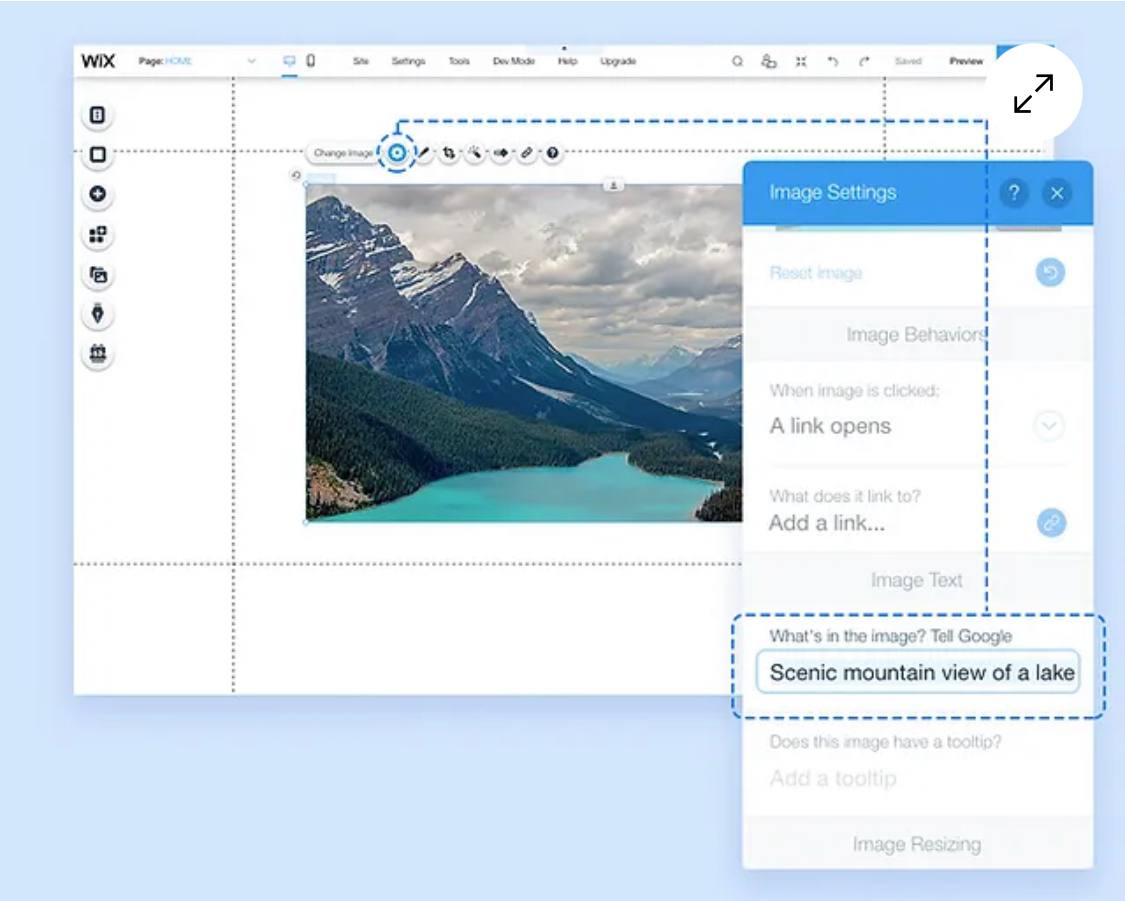Click the alt text field 'Scenic mountain view'

918,672
